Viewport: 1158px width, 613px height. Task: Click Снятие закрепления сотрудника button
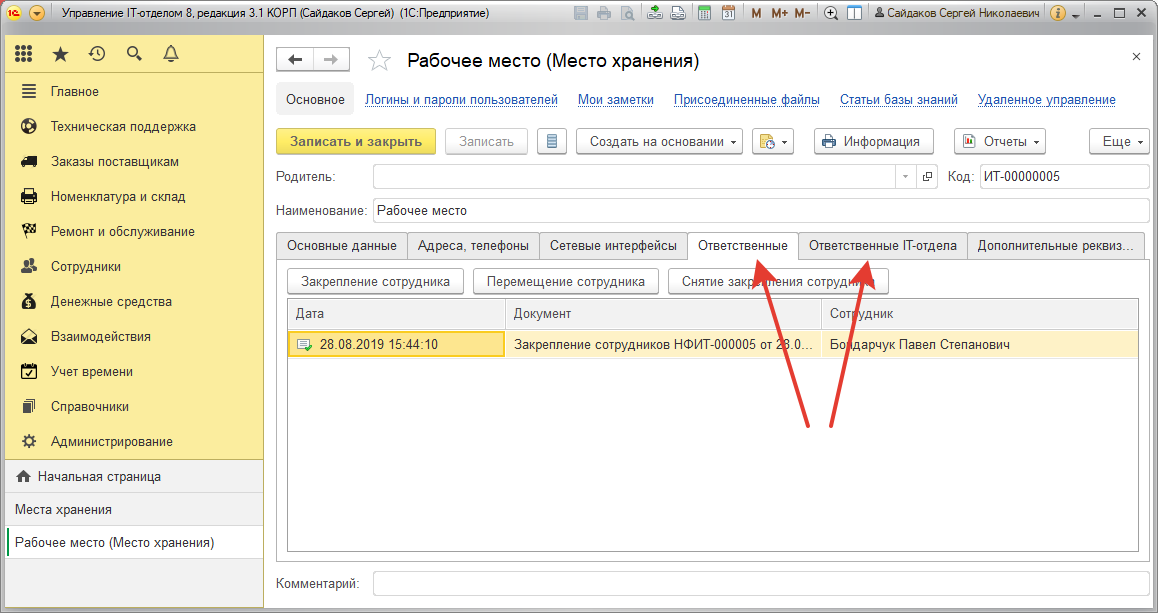(778, 281)
